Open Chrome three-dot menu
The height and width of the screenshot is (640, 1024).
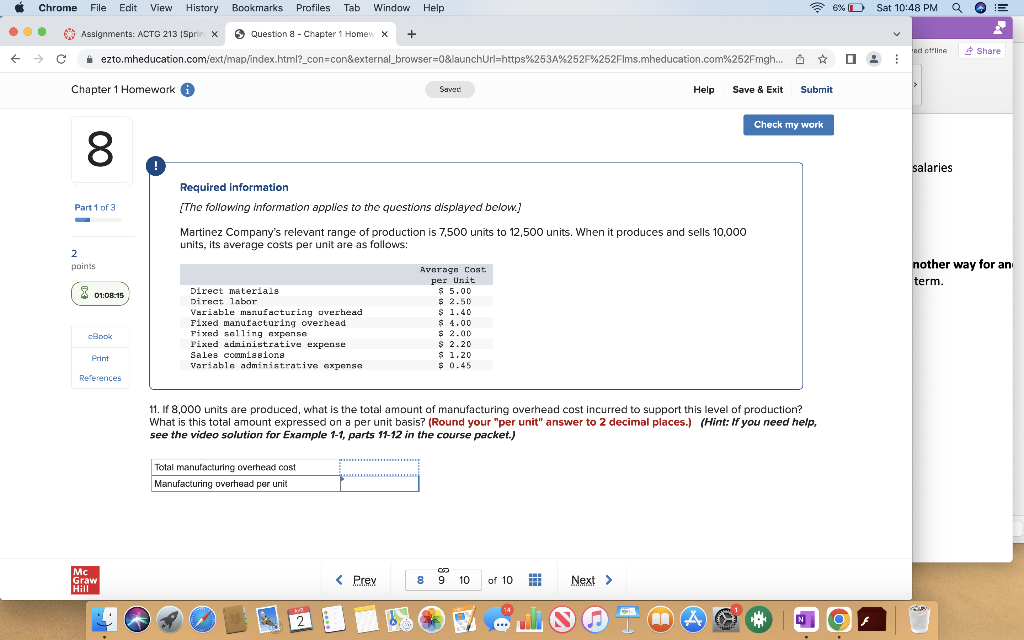click(897, 59)
